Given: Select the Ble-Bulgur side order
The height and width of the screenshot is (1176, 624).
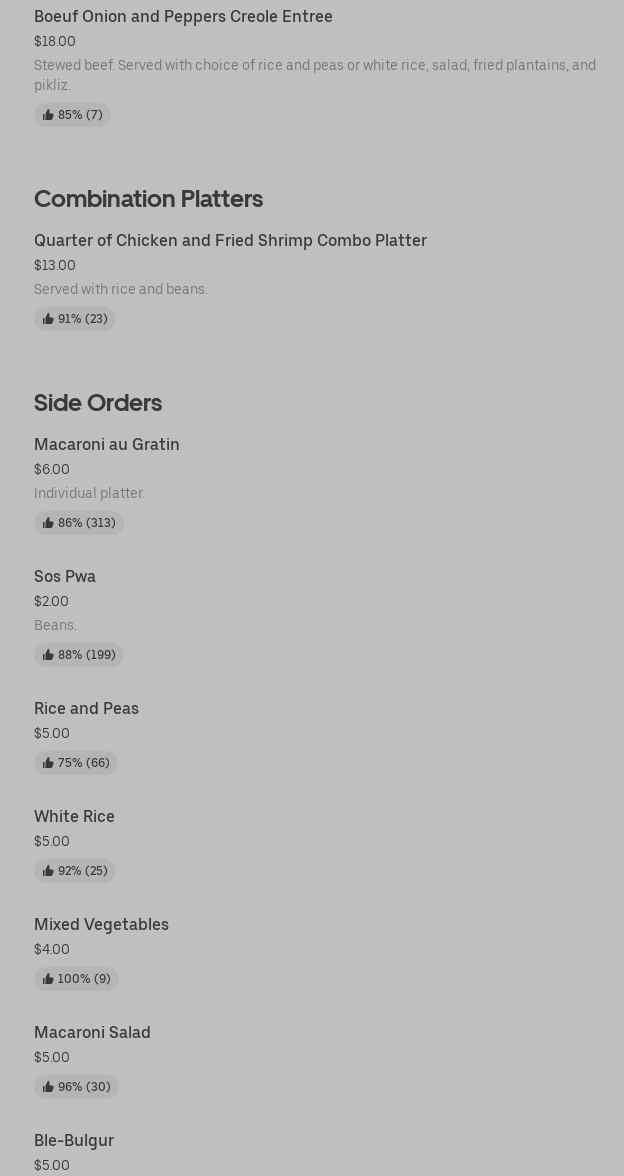Looking at the screenshot, I should point(74,1140).
